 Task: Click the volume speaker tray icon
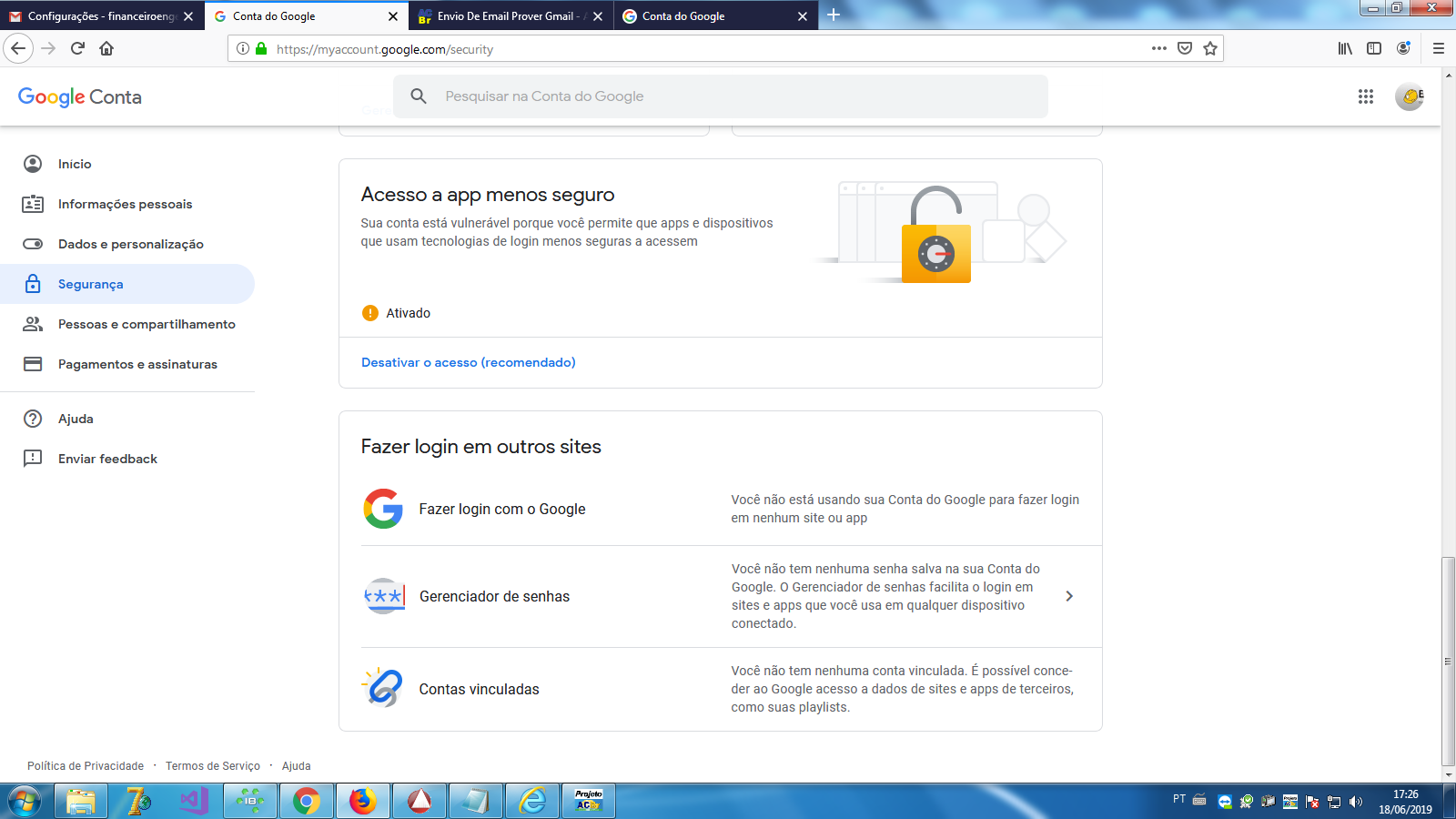click(1356, 802)
